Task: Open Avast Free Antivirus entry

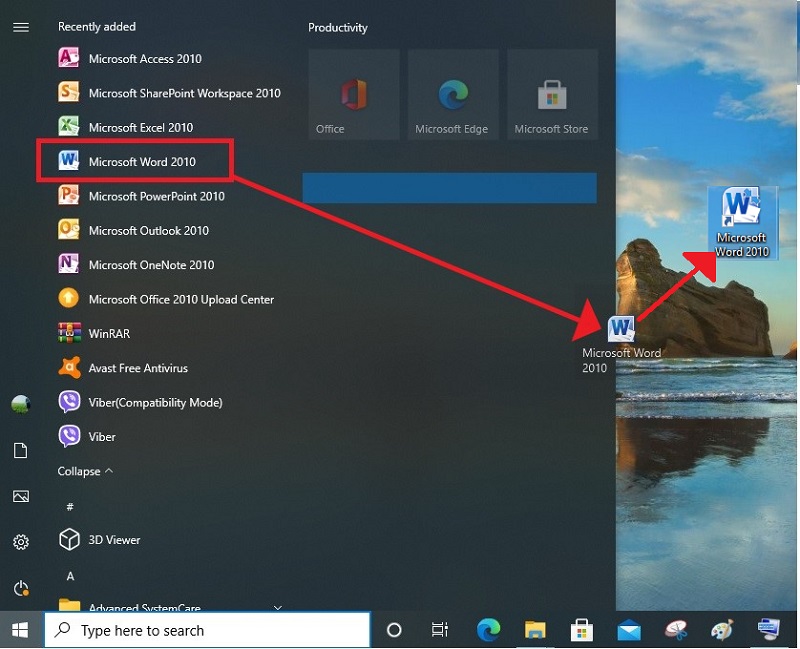Action: coord(137,368)
